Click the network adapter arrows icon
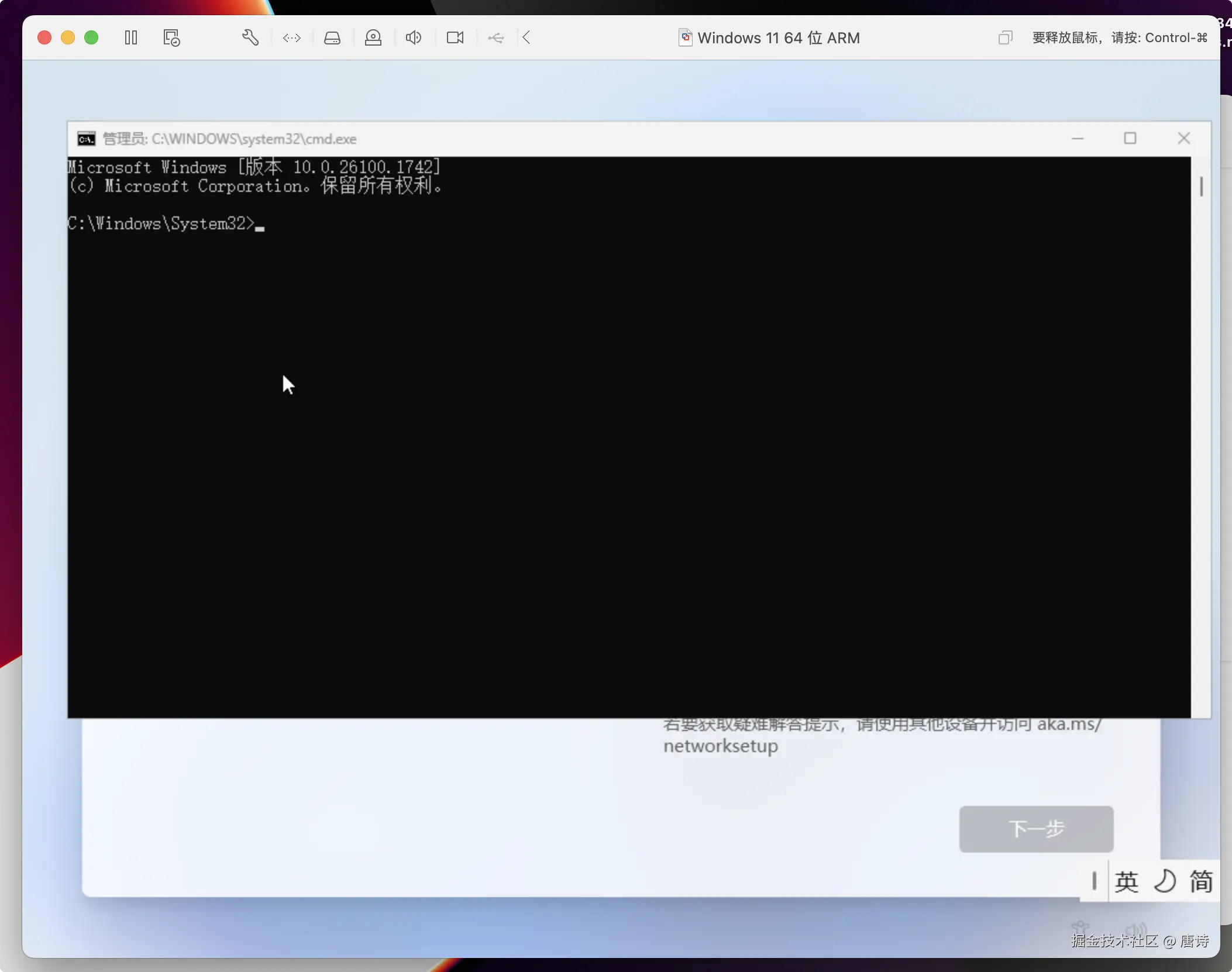 click(291, 38)
